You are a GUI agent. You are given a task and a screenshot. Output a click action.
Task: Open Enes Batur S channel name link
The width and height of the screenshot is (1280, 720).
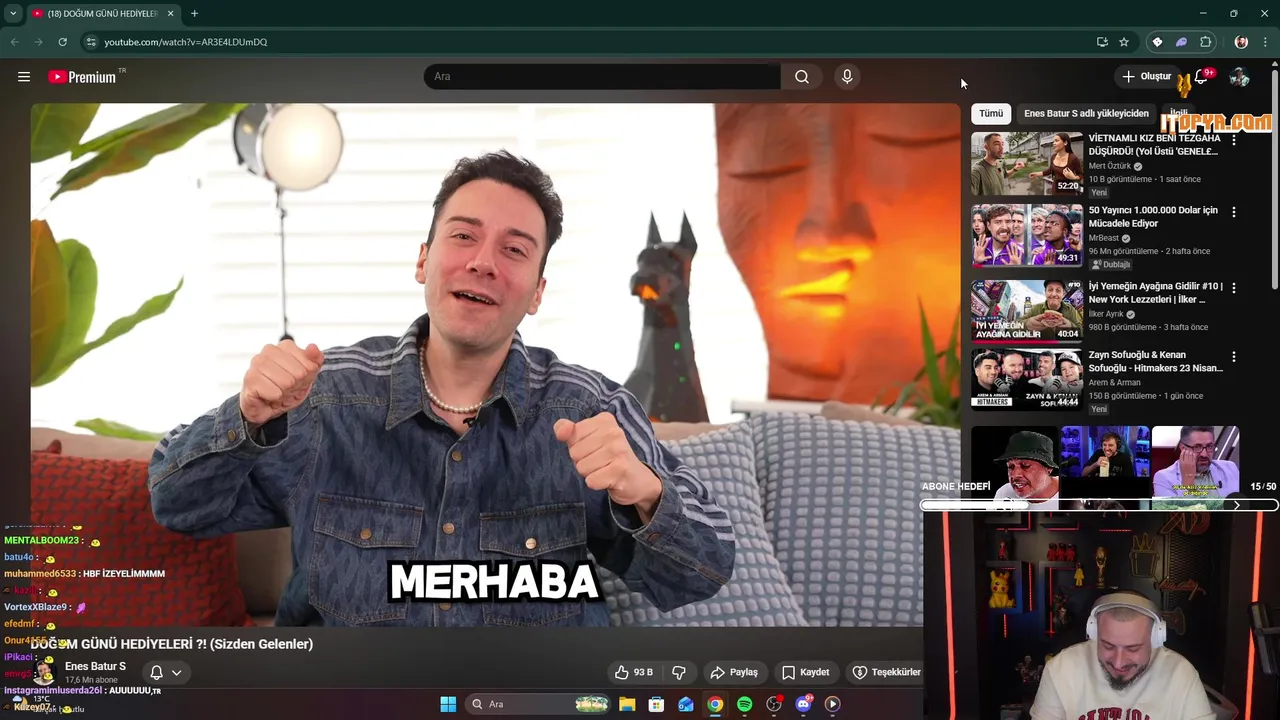point(95,666)
